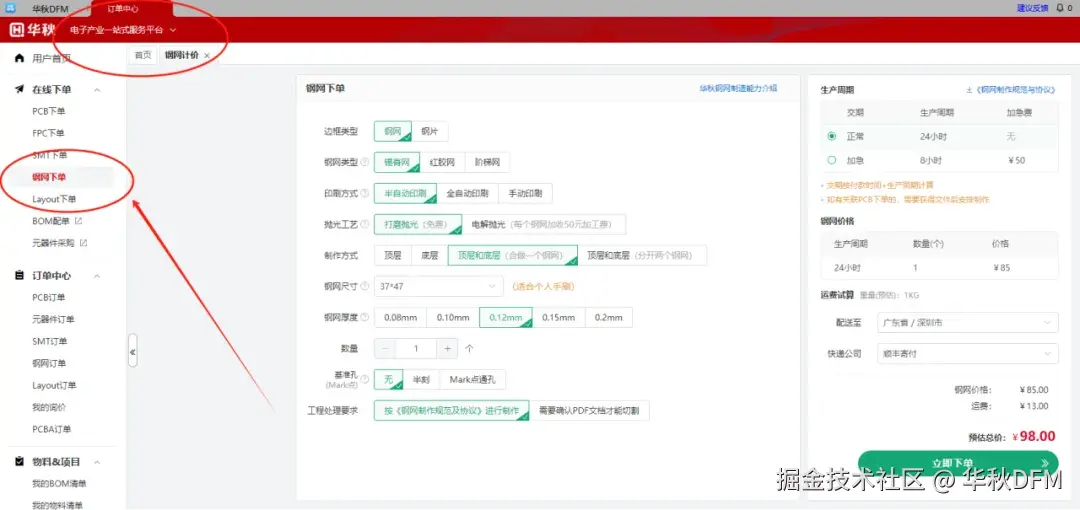Screen dimensions: 1080x510
Task: Open 元器件订单 in sidebar
Action: (53, 319)
